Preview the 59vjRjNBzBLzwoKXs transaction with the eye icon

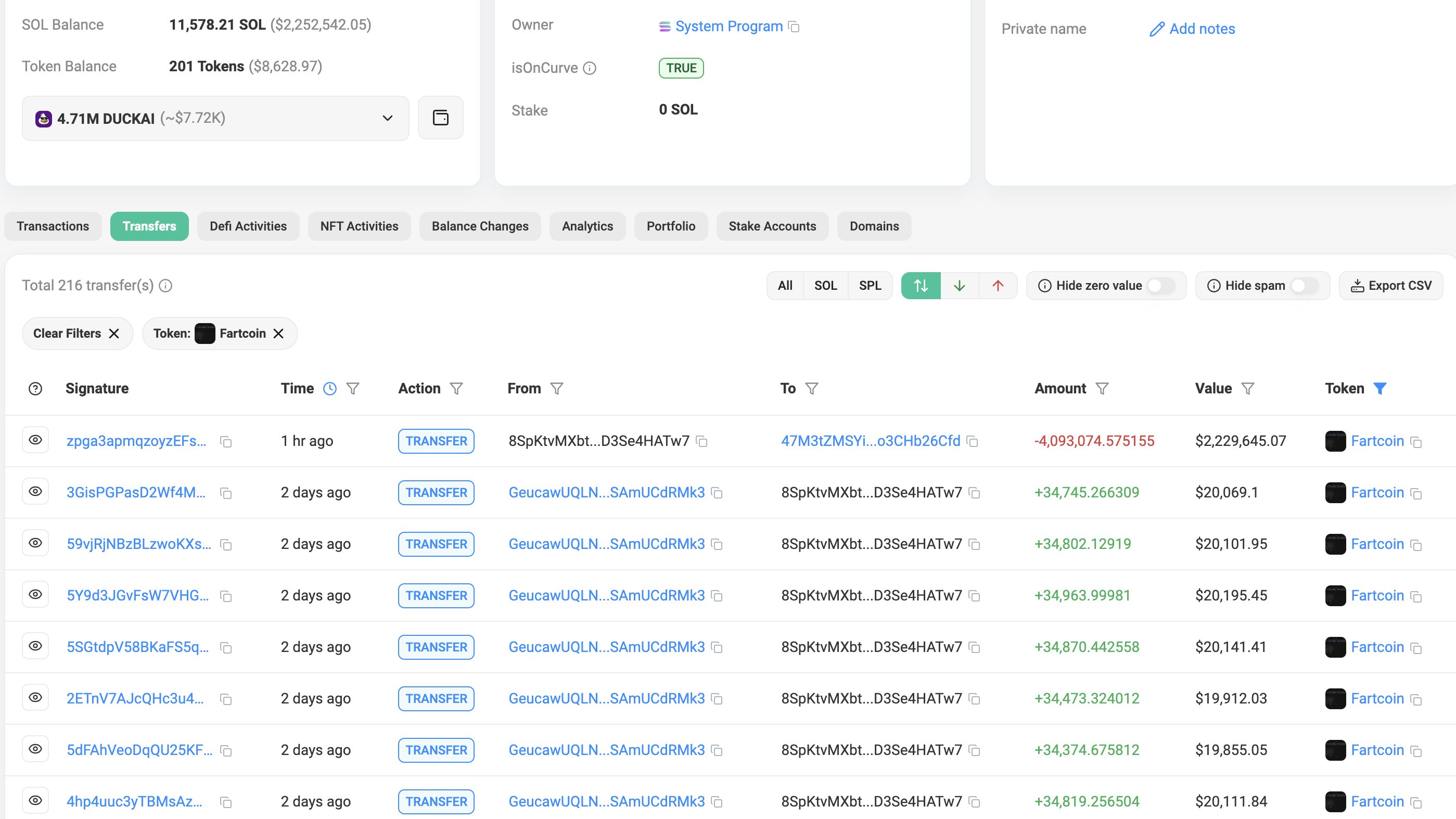[35, 543]
